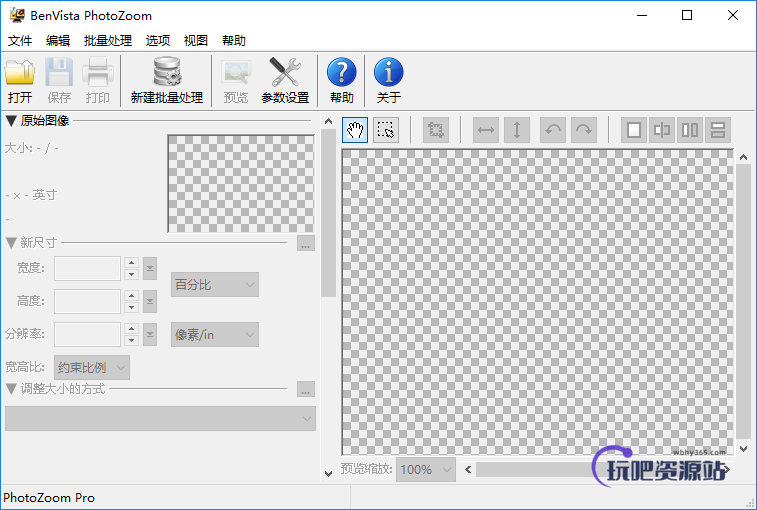Open the Batch (批量处理) menu

point(108,41)
